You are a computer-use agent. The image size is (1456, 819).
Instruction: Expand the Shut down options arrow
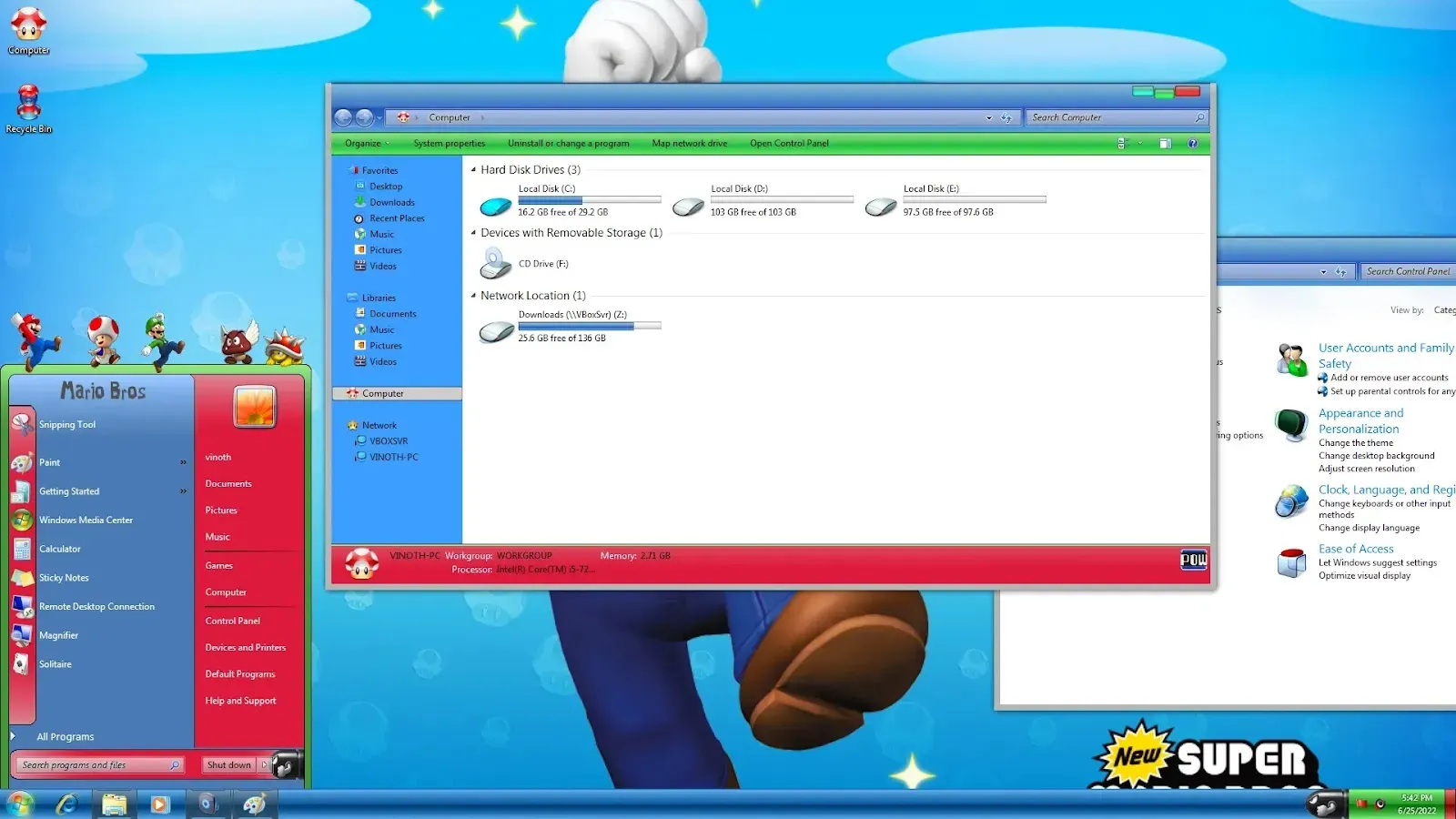[x=265, y=765]
